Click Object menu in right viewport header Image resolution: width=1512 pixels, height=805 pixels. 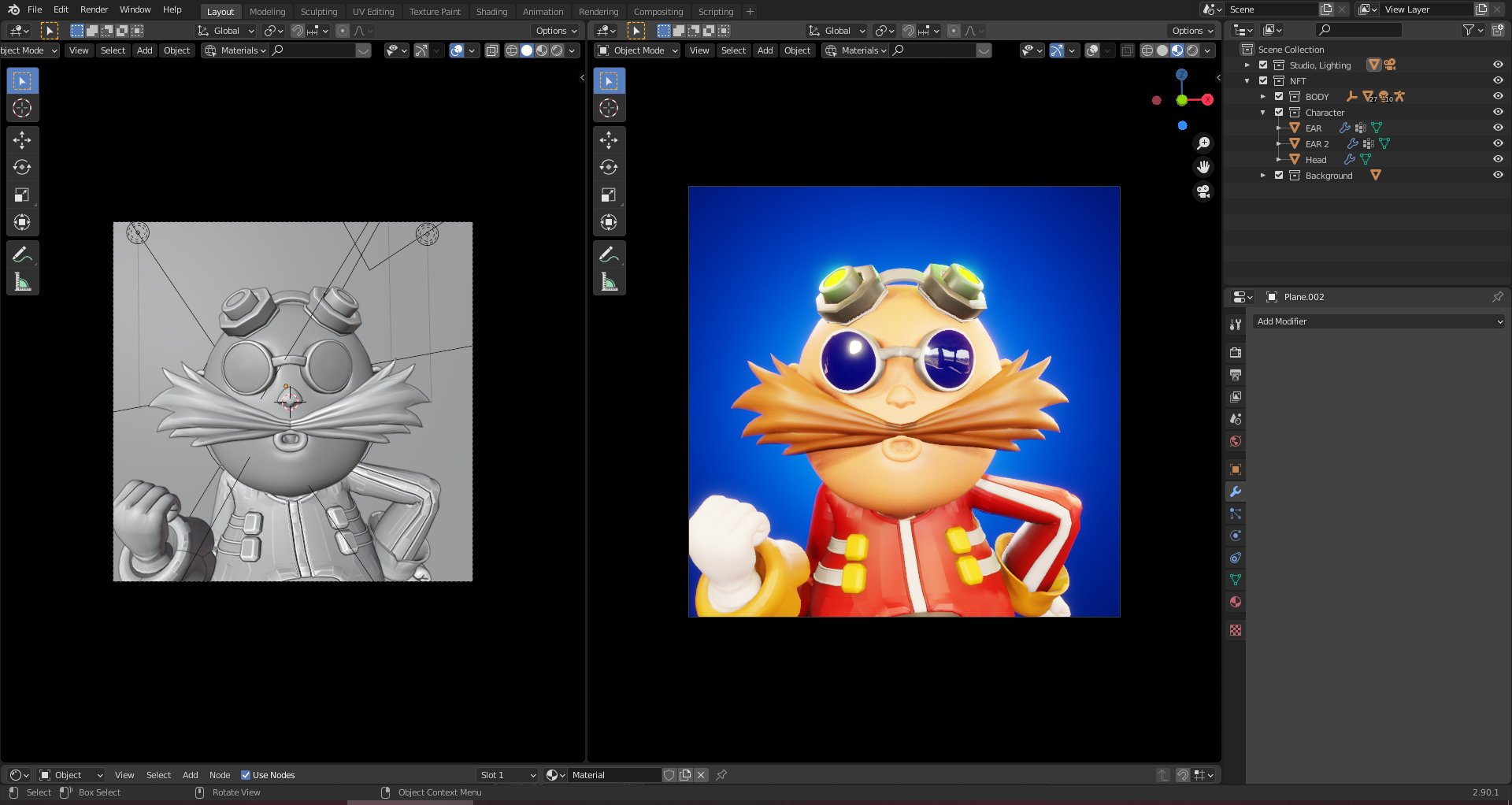[797, 50]
